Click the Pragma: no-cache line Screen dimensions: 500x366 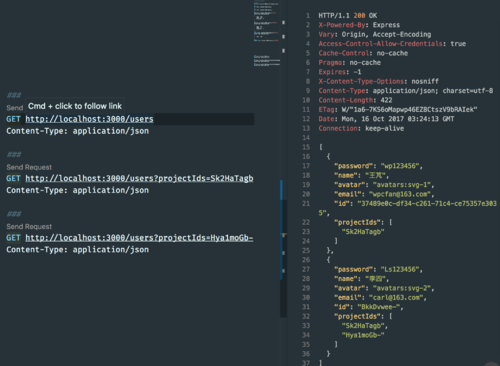click(x=349, y=62)
